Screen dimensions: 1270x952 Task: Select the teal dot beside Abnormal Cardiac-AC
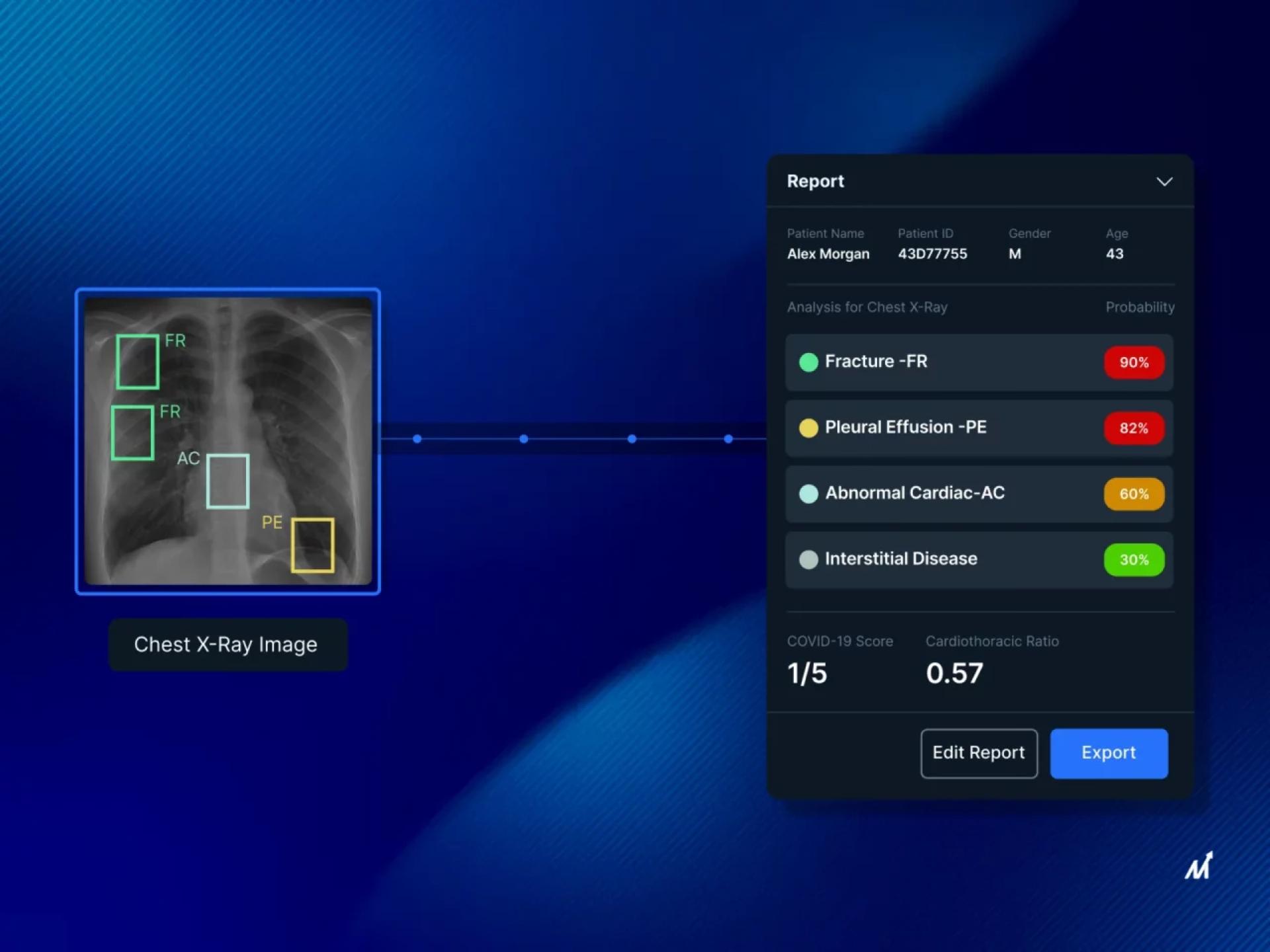(809, 494)
